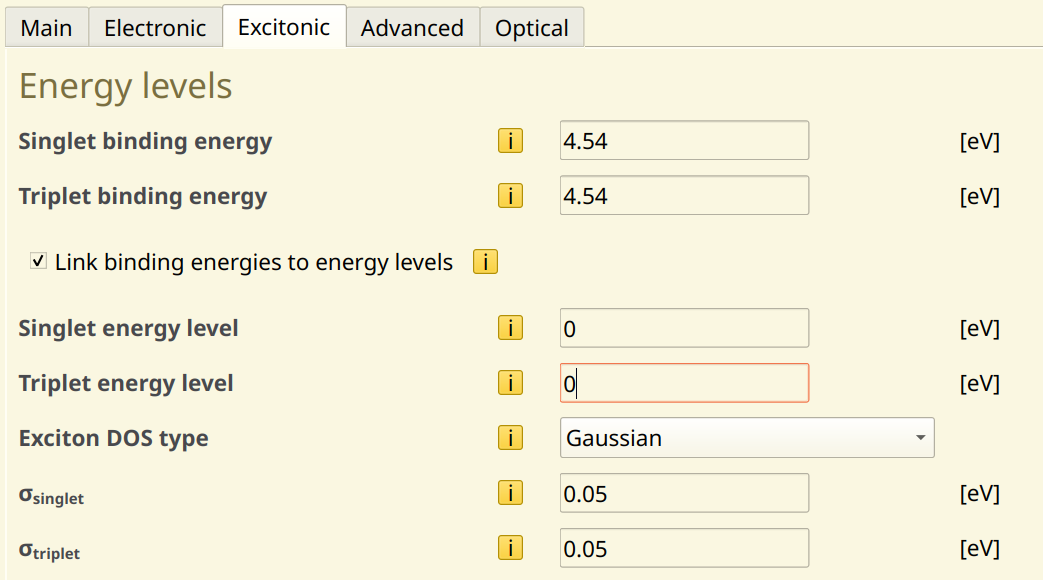The width and height of the screenshot is (1043, 580).
Task: Open info icon for σ triplet
Action: (x=510, y=548)
